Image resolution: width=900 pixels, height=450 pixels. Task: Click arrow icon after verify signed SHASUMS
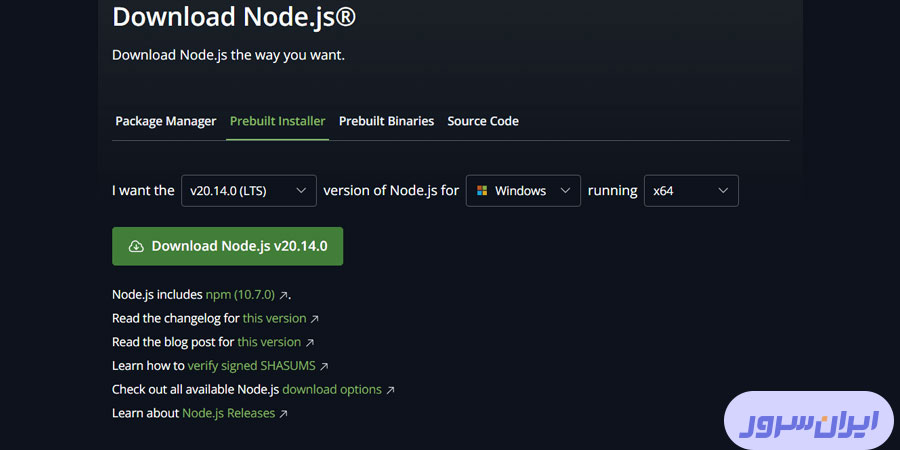coord(324,367)
